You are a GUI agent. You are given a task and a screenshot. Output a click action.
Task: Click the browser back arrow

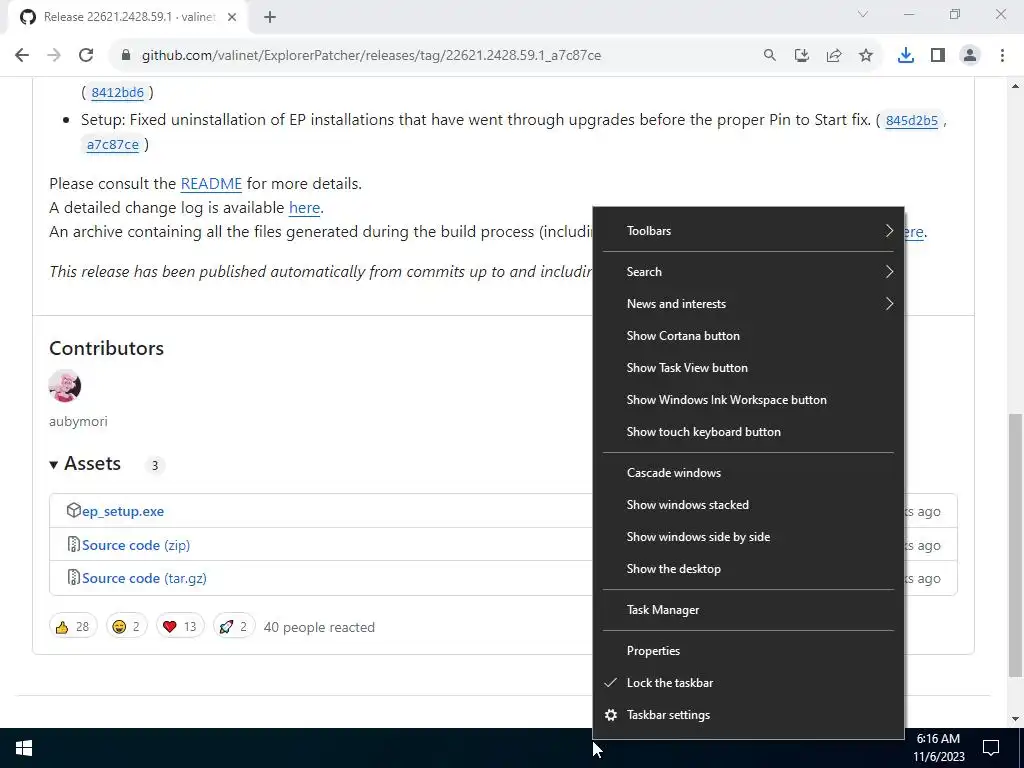point(22,56)
